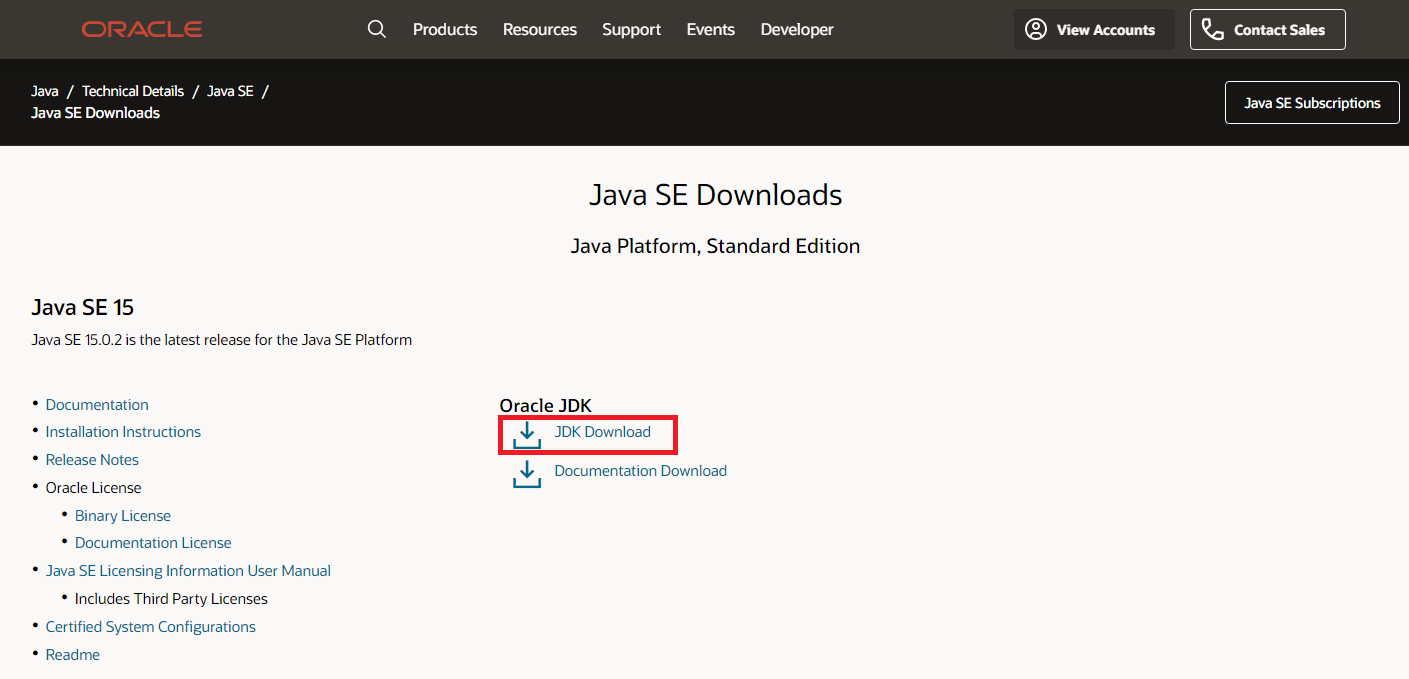
Task: Click the Java SE 15.0.2 latest release text
Action: 222,340
